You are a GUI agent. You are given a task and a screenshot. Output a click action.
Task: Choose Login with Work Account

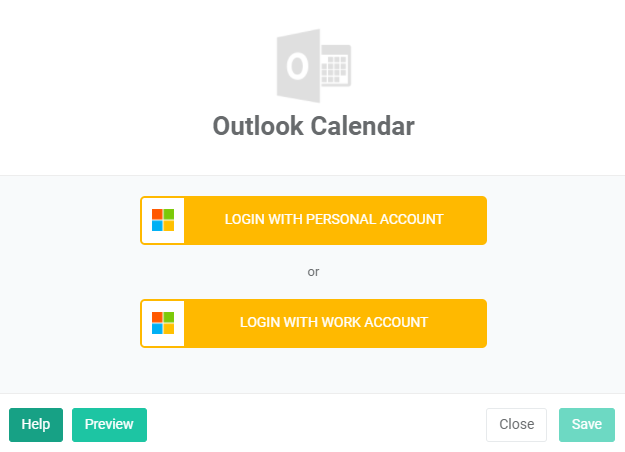coord(333,323)
